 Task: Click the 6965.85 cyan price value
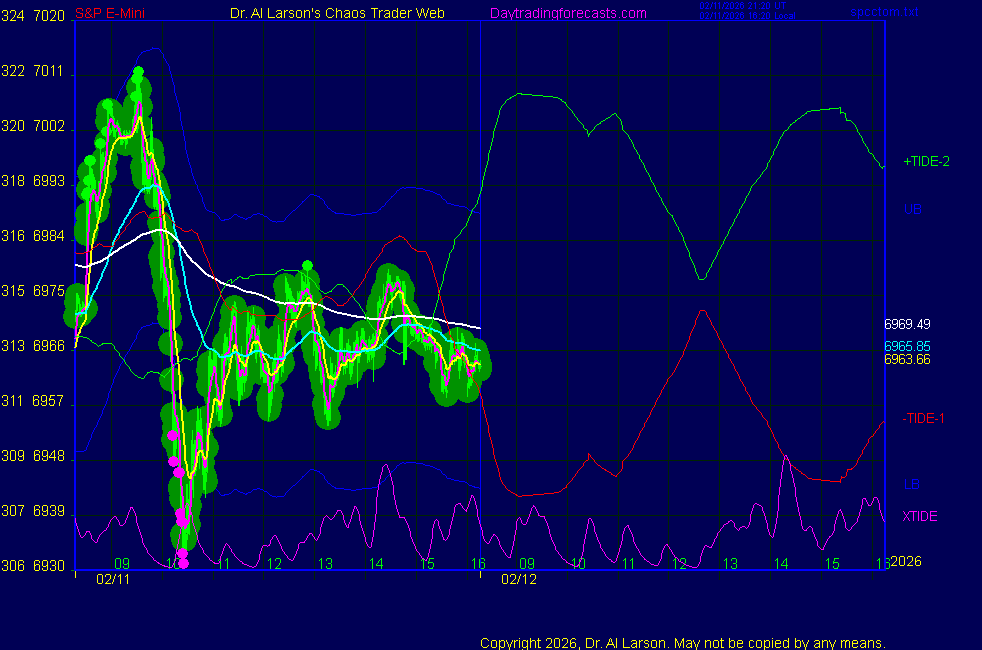(x=907, y=346)
